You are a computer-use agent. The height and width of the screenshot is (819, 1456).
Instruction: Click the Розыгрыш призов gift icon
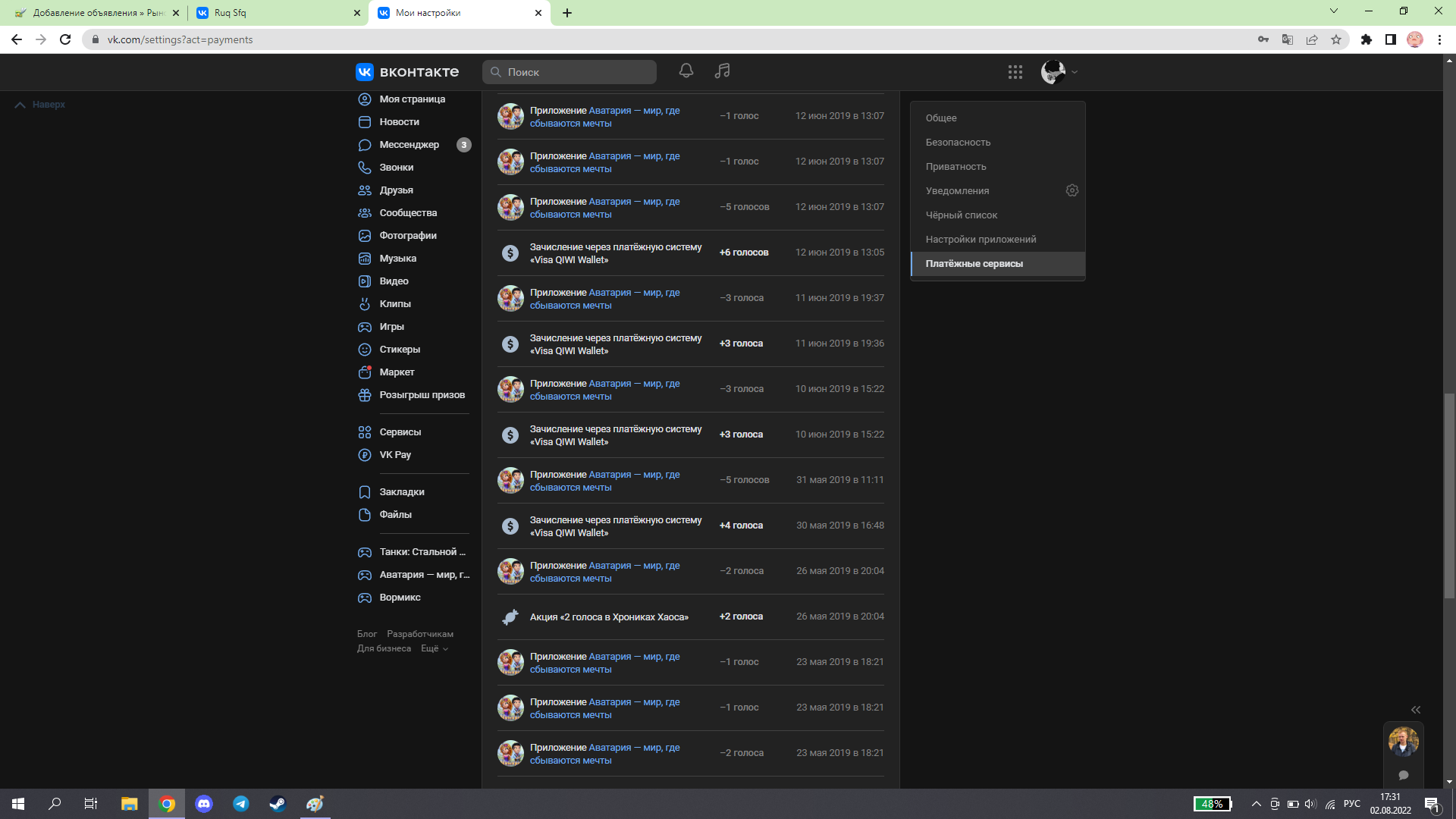[x=365, y=395]
